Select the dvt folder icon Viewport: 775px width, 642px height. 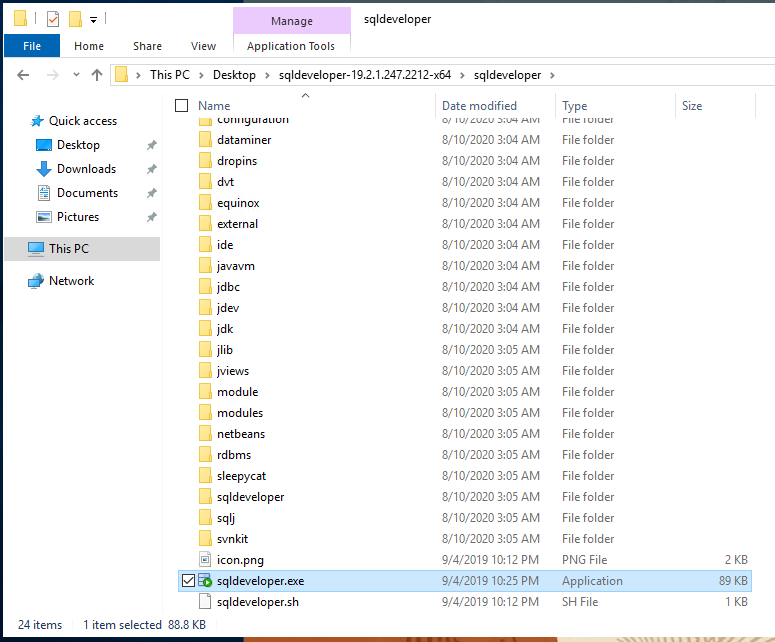pos(205,182)
